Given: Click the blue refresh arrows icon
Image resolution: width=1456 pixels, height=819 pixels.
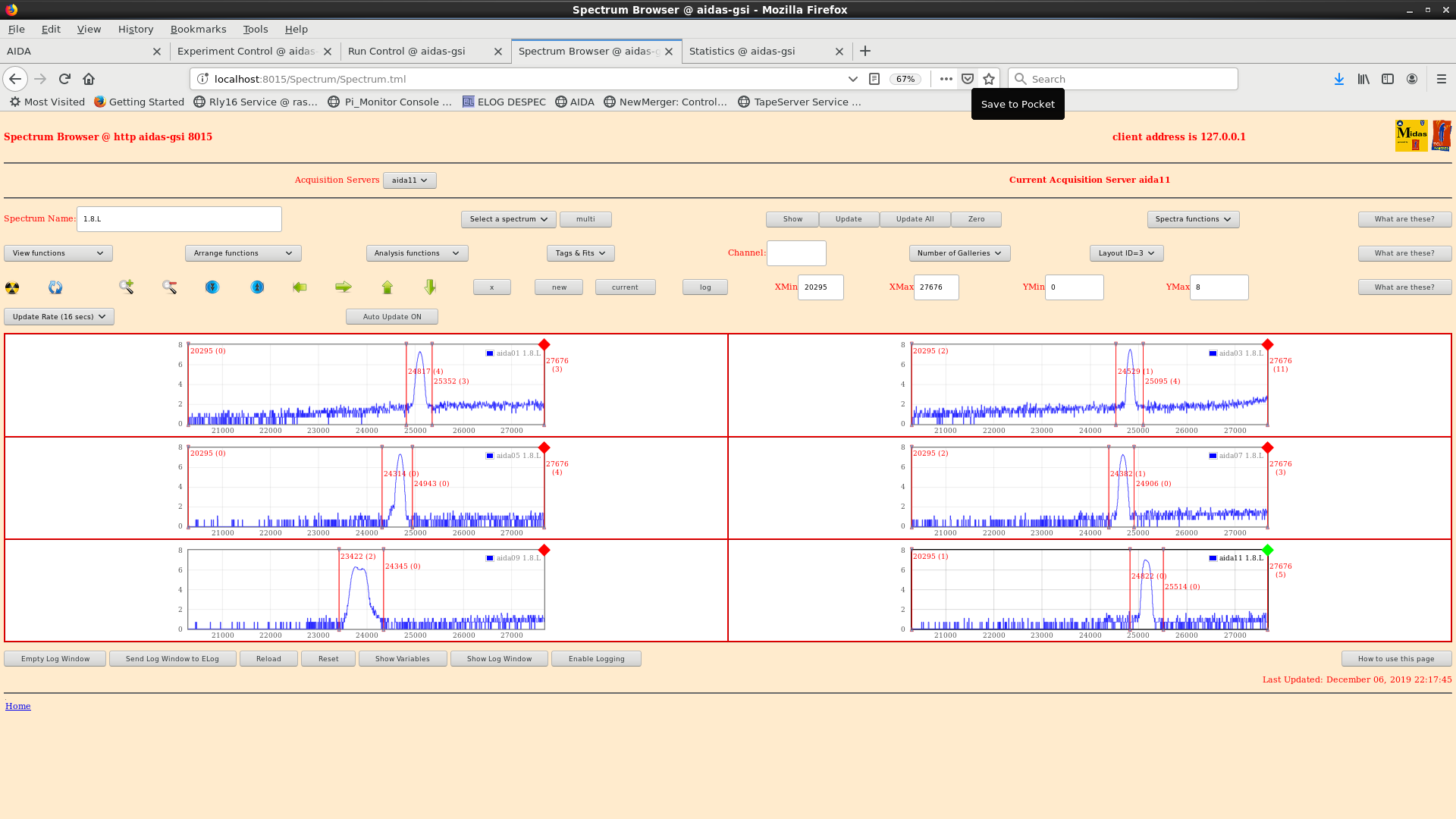Looking at the screenshot, I should [x=55, y=287].
